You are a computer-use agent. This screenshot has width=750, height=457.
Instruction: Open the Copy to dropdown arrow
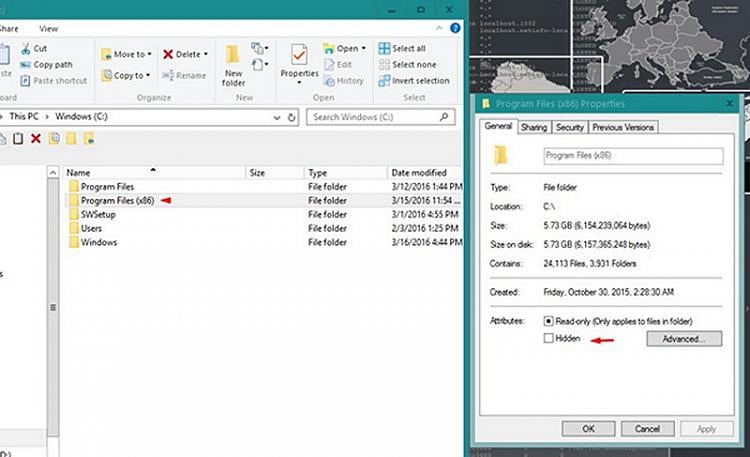148,75
